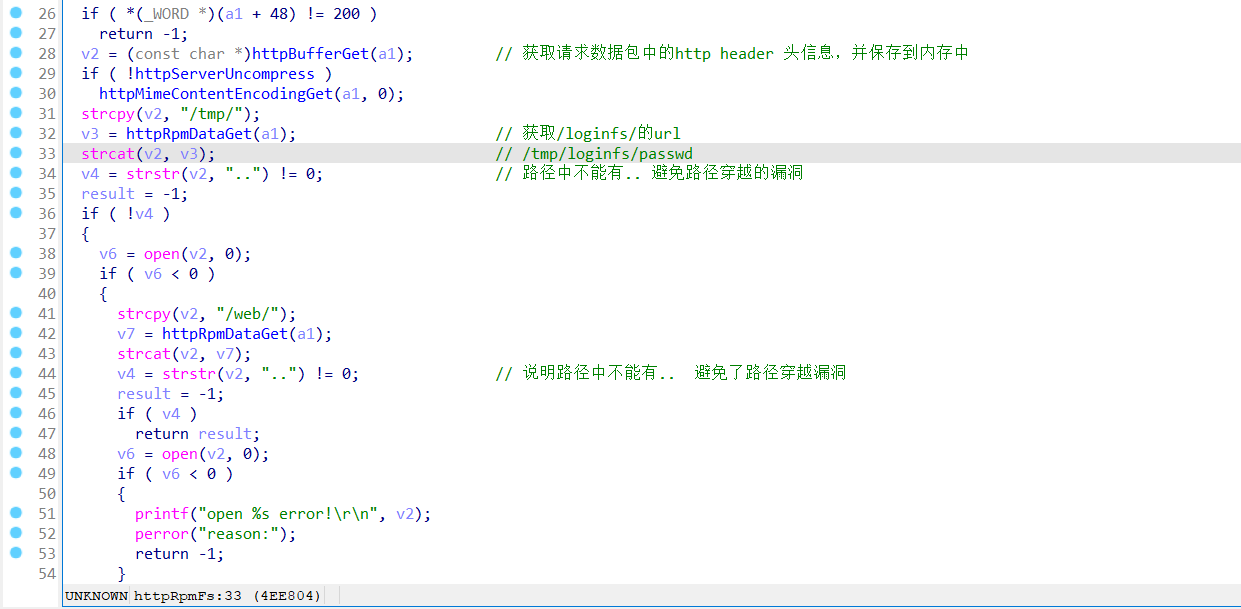Click "return -1;" on line 27
Viewport: 1241px width, 609px height.
(143, 33)
